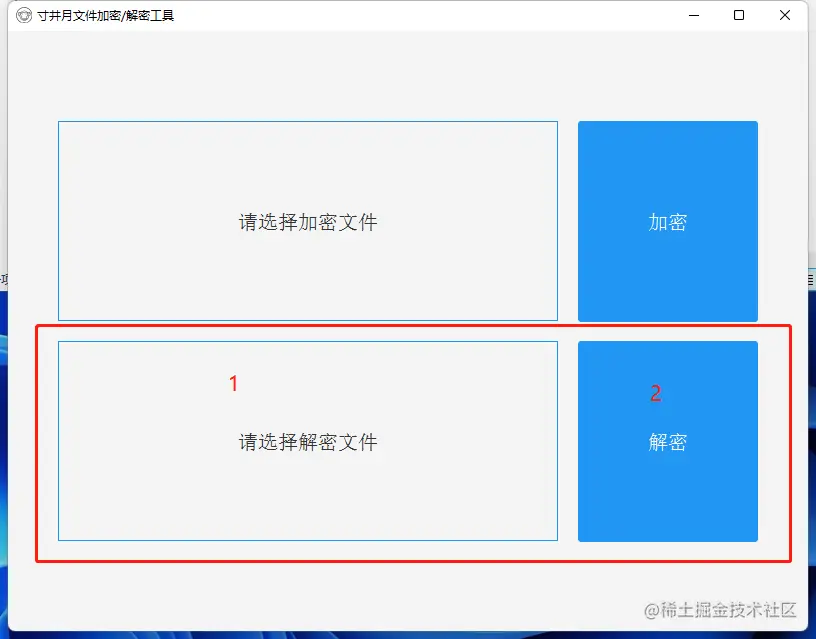816x639 pixels.
Task: Close the 寸井月文件加密/解密工具 window
Action: 785,16
